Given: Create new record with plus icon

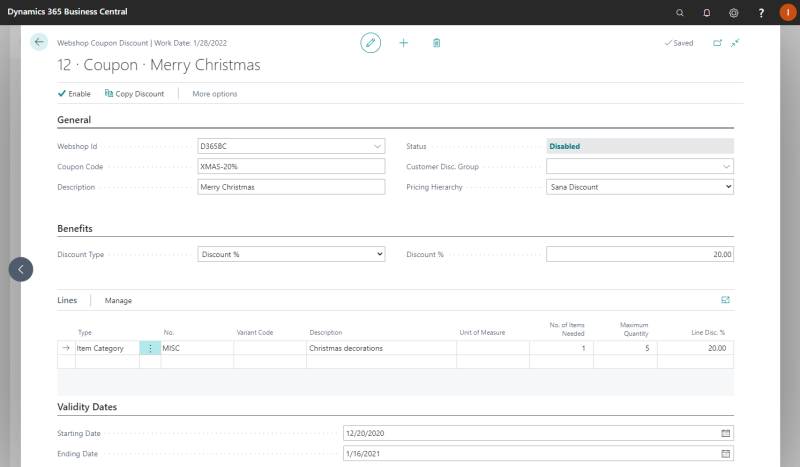Looking at the screenshot, I should tap(404, 43).
